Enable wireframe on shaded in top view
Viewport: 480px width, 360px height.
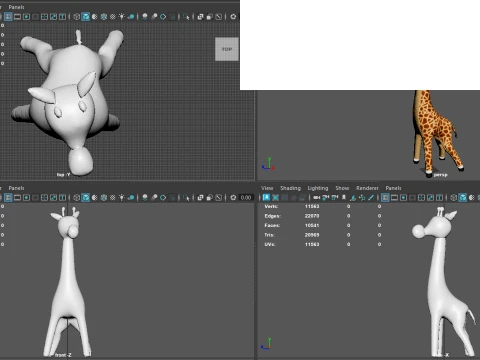[104, 17]
